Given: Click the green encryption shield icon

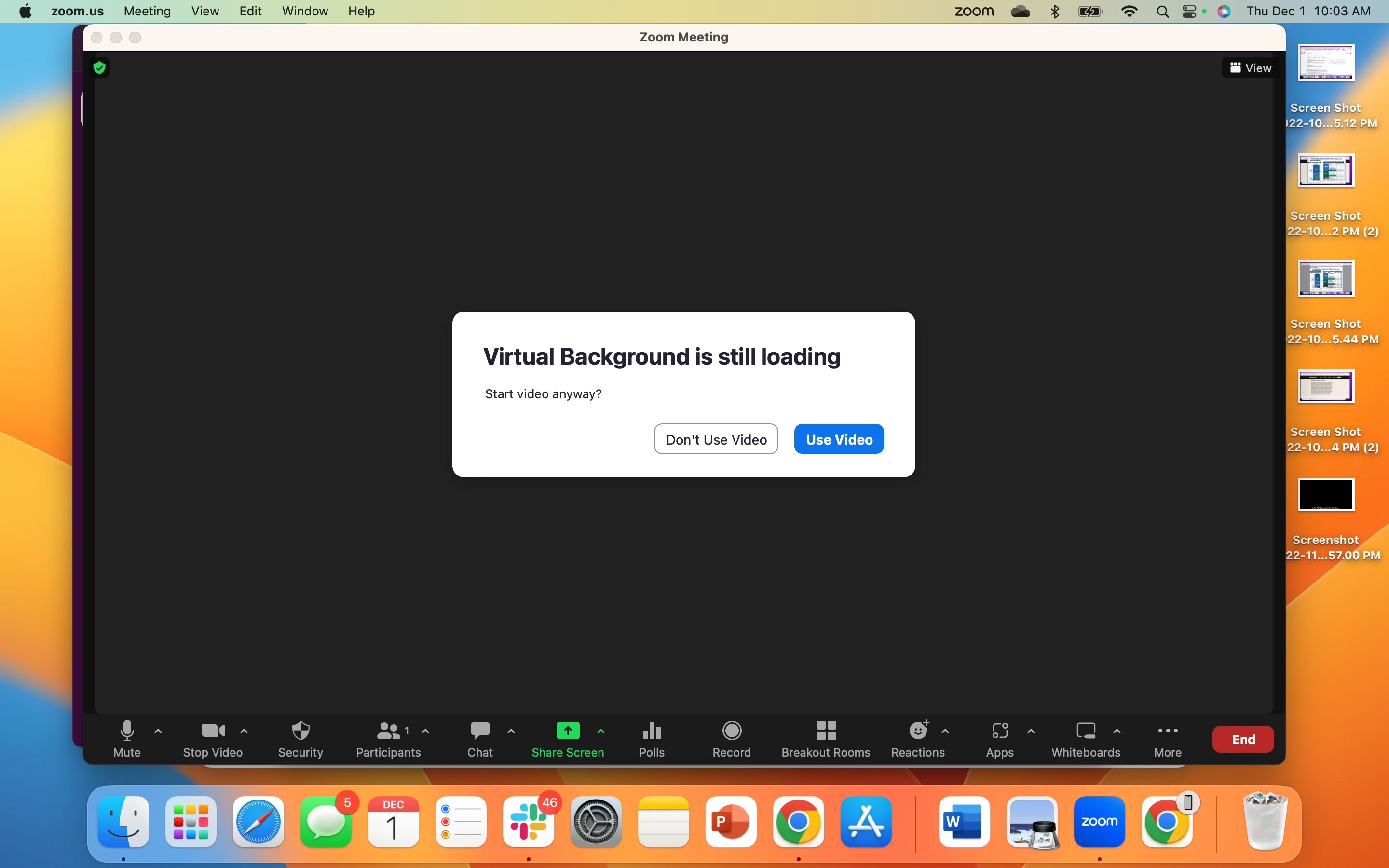Looking at the screenshot, I should tap(99, 68).
